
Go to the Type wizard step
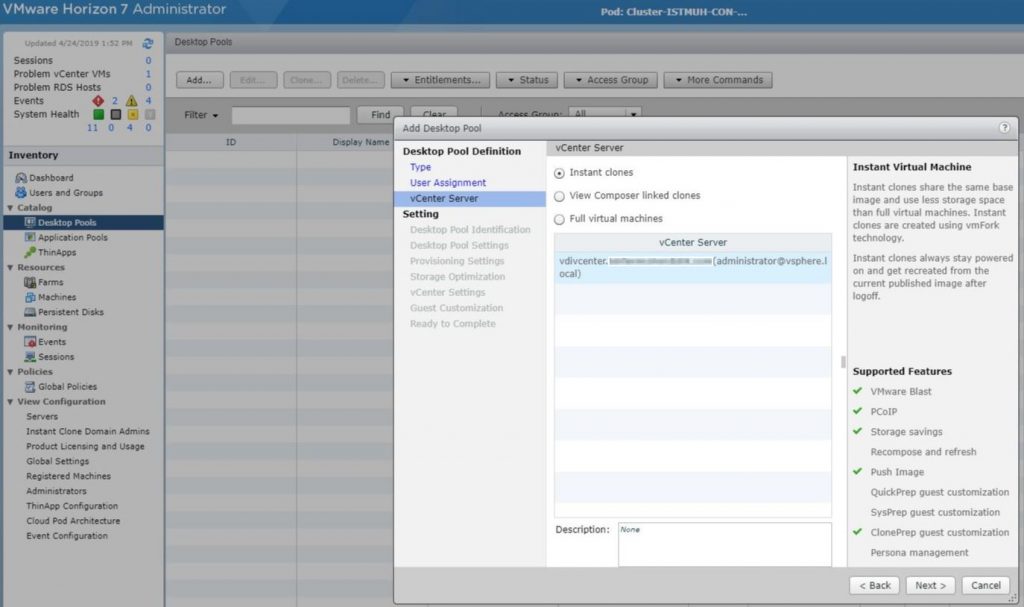[x=421, y=167]
